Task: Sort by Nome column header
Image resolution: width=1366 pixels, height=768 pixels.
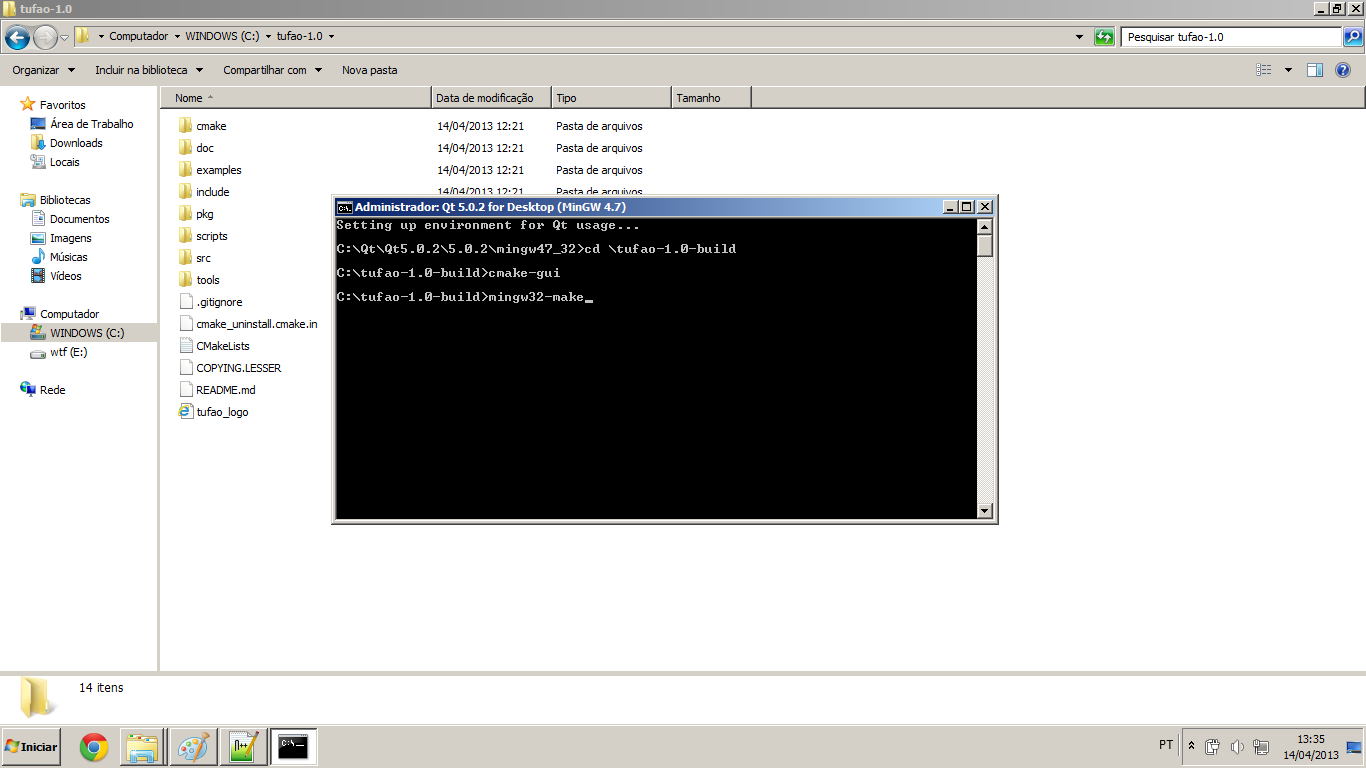Action: (296, 98)
